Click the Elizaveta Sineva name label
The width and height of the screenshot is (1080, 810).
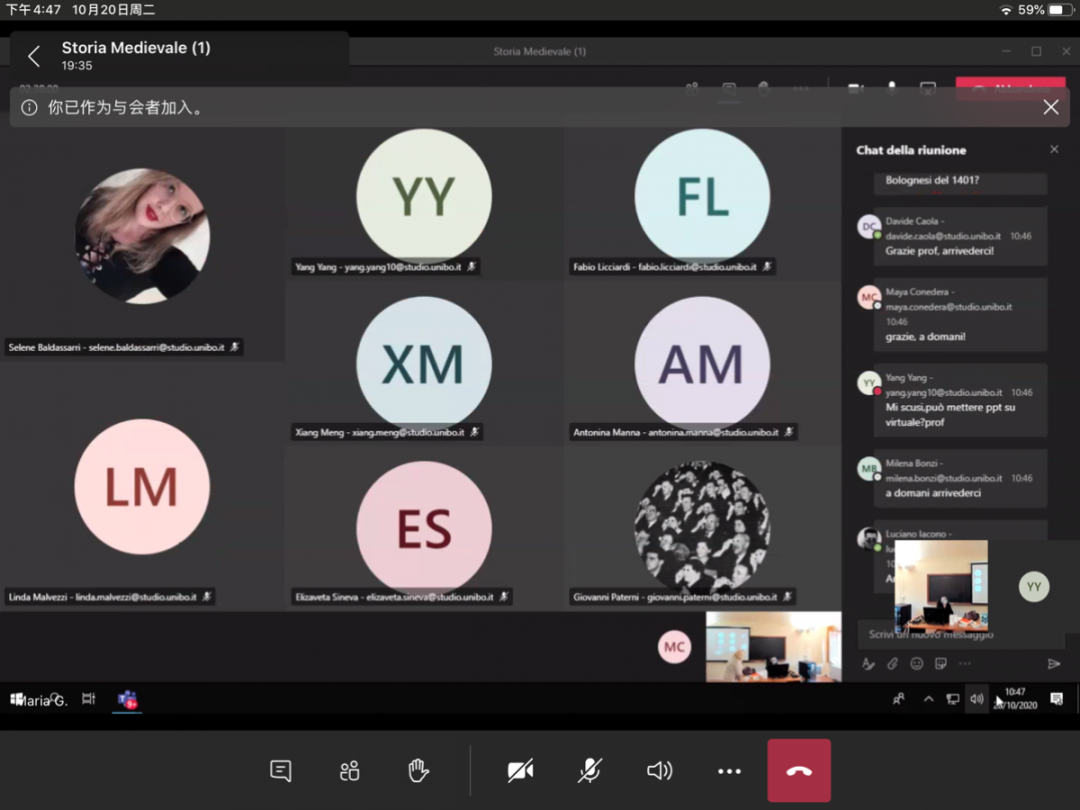click(402, 597)
